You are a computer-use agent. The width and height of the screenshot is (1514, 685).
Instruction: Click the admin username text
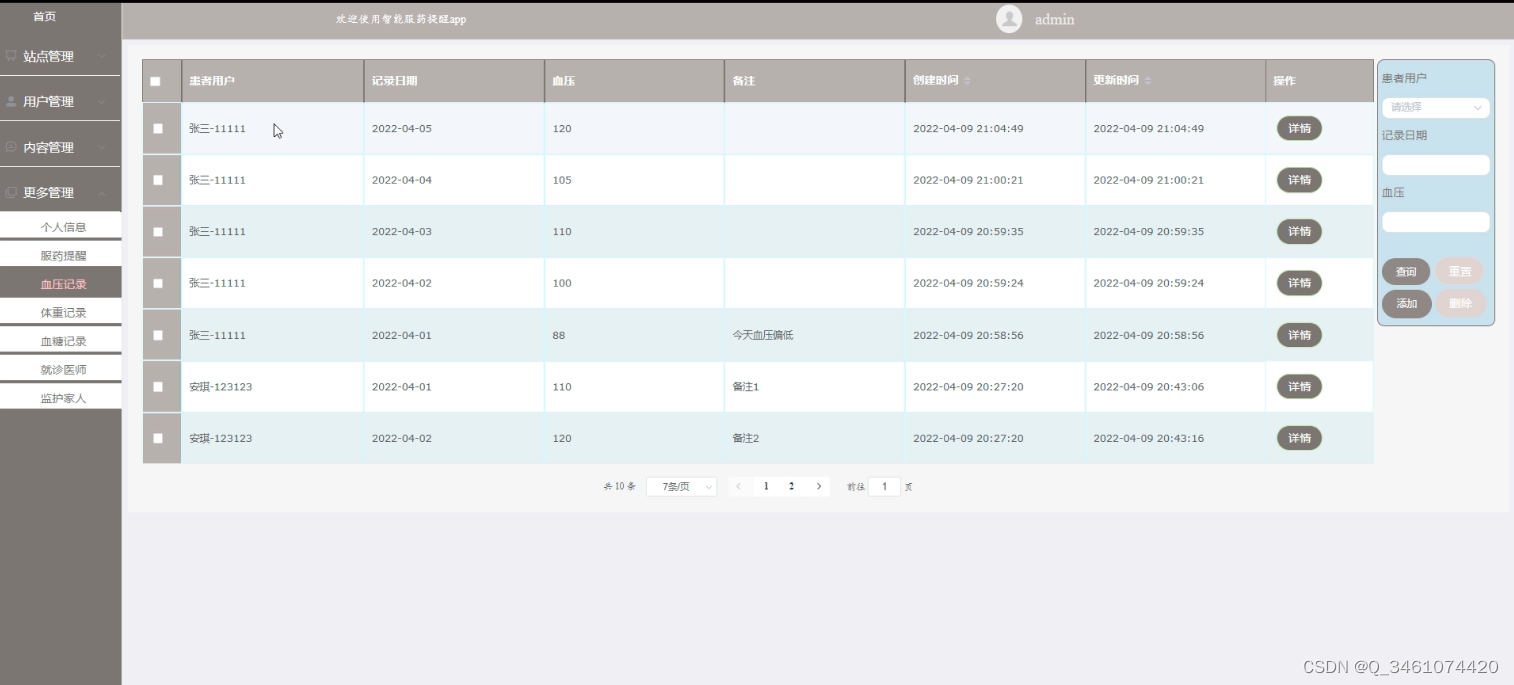click(x=1054, y=19)
